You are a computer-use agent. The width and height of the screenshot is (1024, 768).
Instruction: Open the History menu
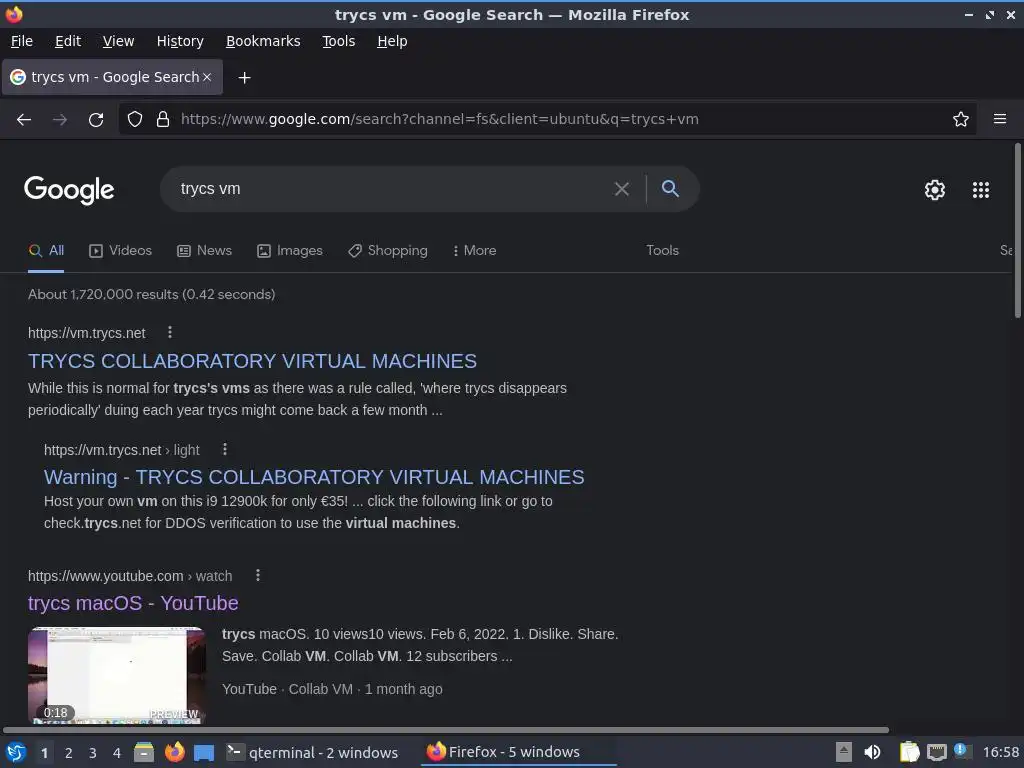point(180,41)
